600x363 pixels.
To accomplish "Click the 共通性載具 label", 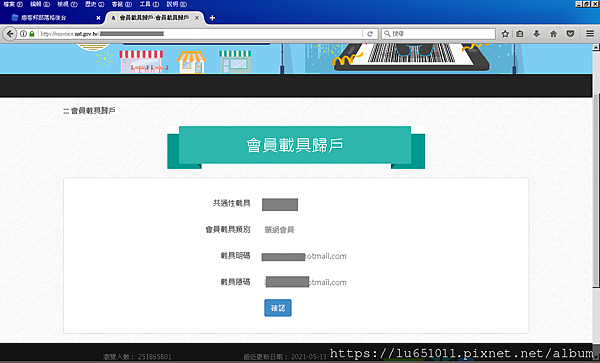I will [x=232, y=203].
